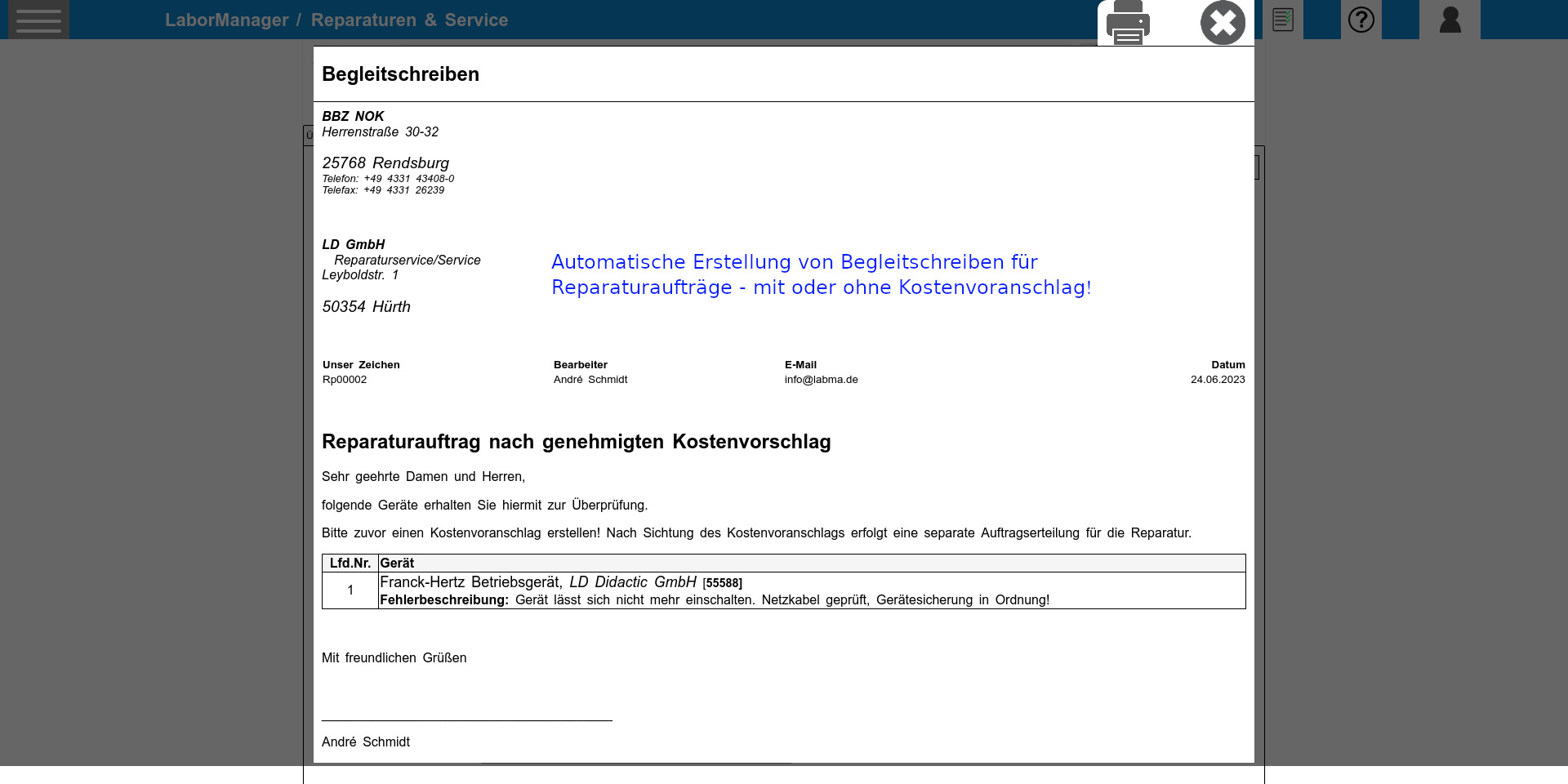The width and height of the screenshot is (1568, 784).
Task: Click sender name BBZ NOK
Action: (353, 116)
